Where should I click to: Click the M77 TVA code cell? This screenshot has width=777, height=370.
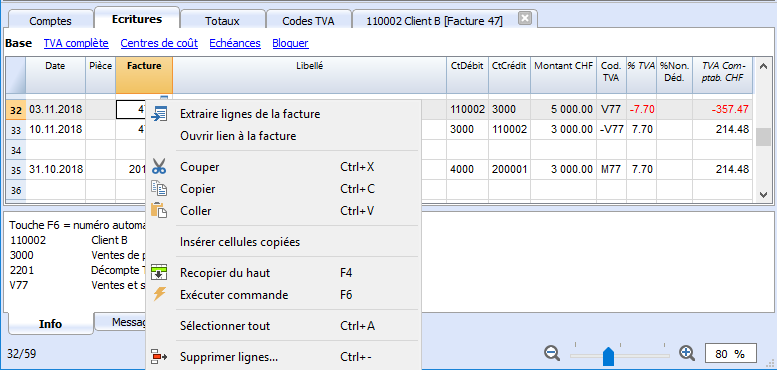611,170
